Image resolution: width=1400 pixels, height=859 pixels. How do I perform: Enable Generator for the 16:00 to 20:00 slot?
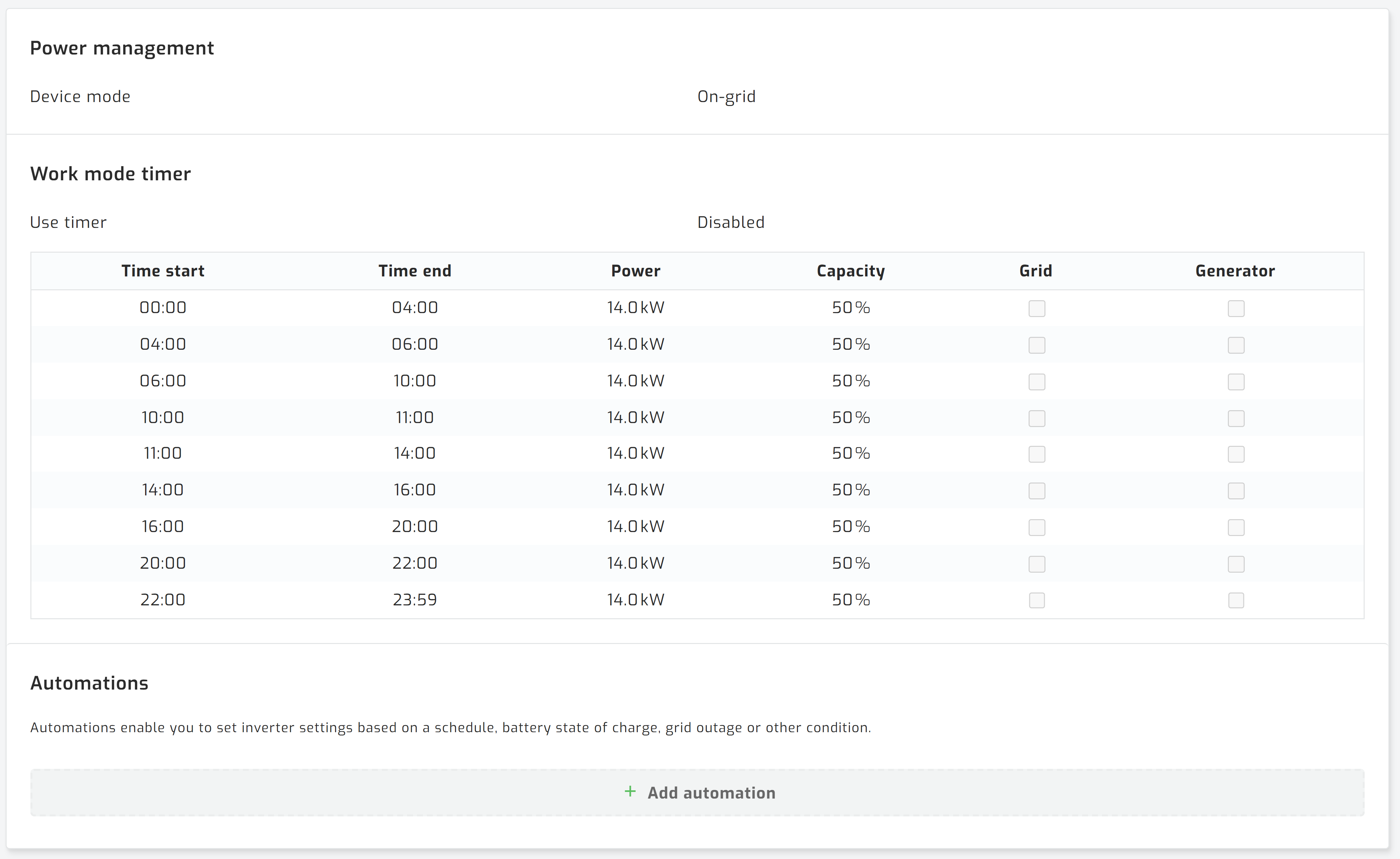point(1236,527)
